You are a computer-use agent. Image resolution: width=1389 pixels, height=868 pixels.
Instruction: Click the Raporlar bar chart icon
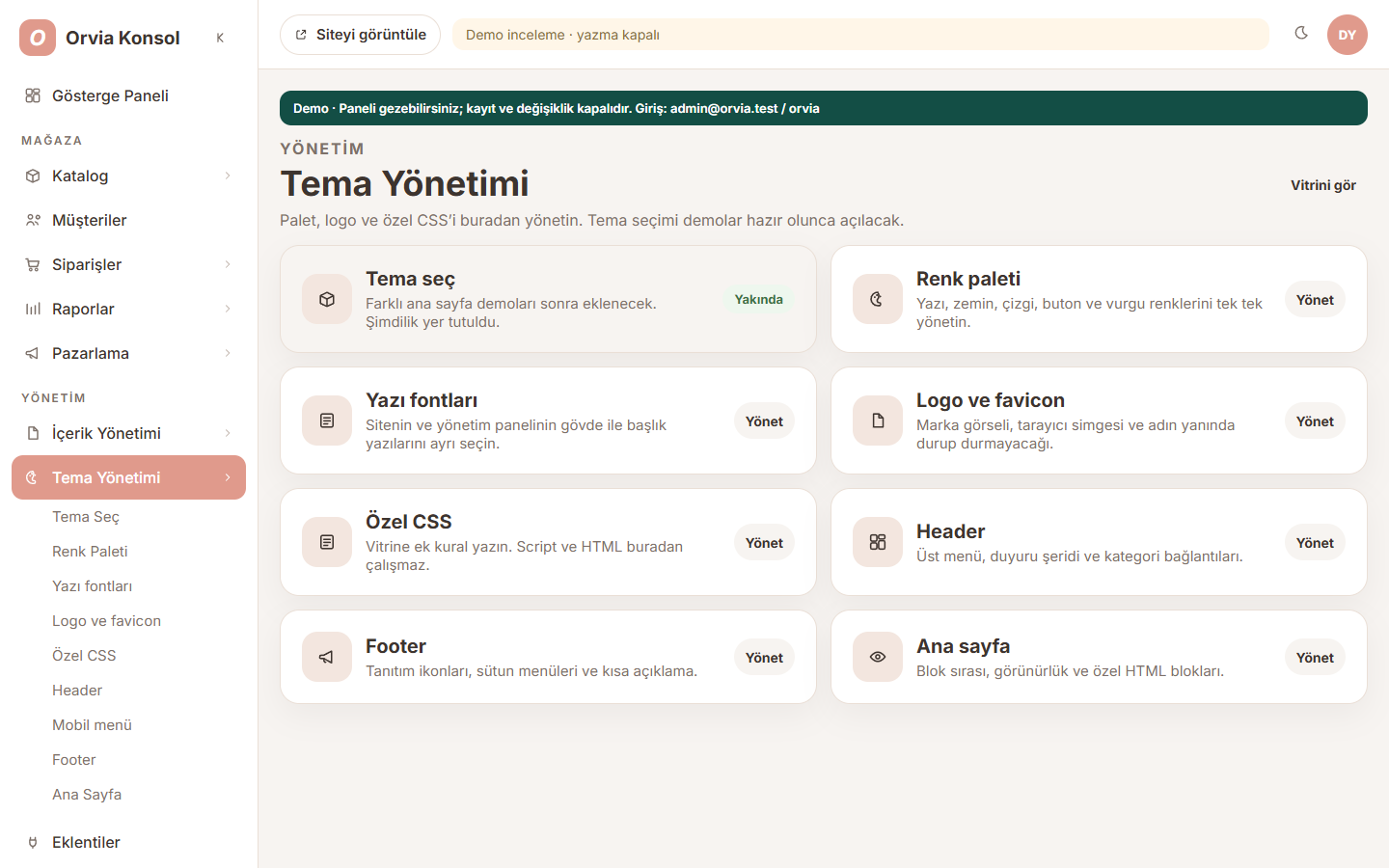[33, 309]
